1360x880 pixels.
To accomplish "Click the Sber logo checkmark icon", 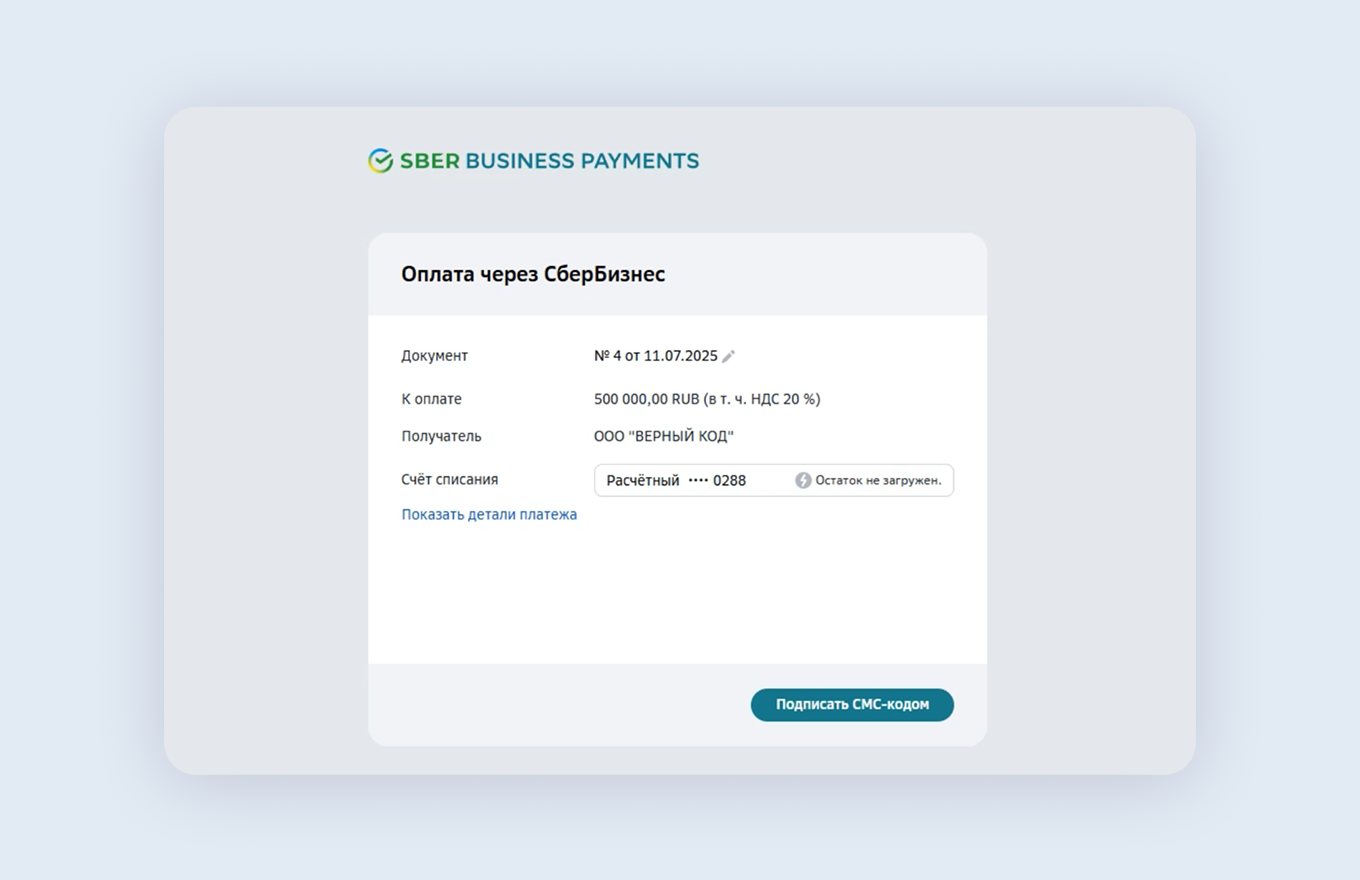I will coord(381,161).
